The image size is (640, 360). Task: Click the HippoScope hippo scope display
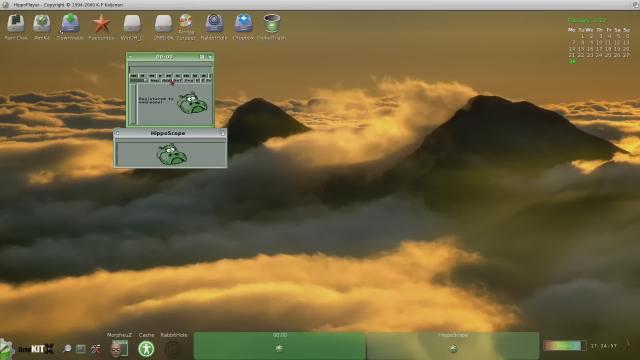tap(171, 154)
